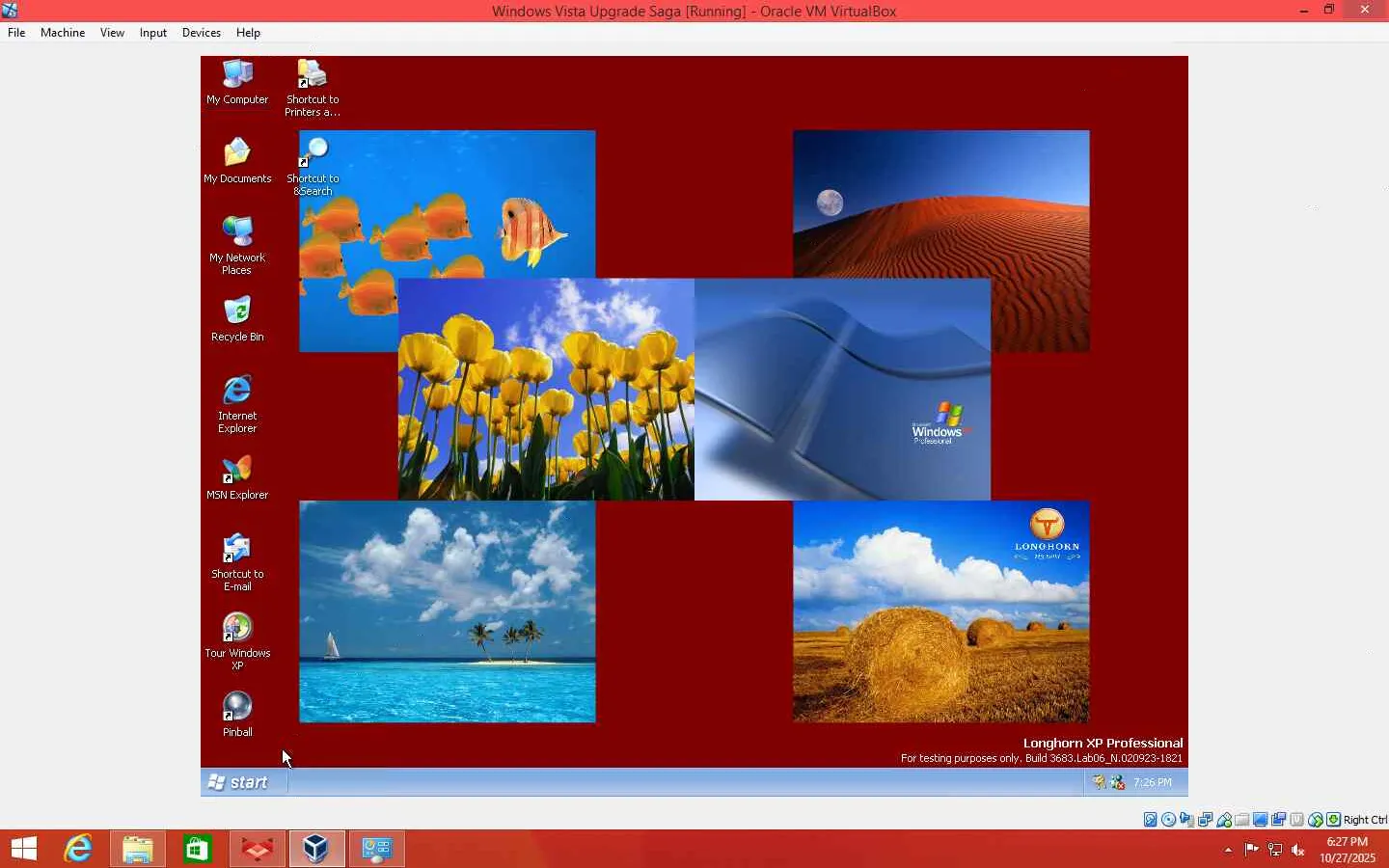This screenshot has height=868, width=1389.
Task: Click the VirtualBox title bar system icon
Action: (x=10, y=11)
